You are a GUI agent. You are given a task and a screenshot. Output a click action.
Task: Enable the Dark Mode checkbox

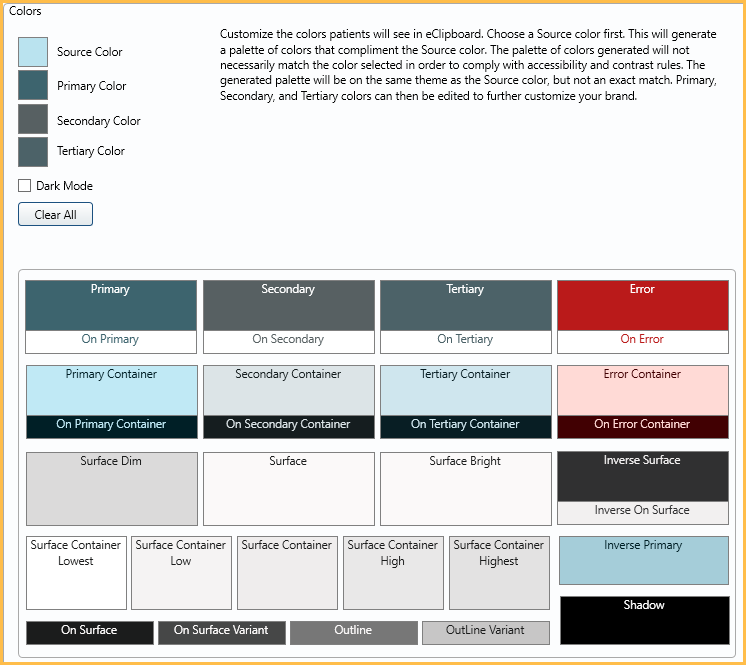[25, 186]
